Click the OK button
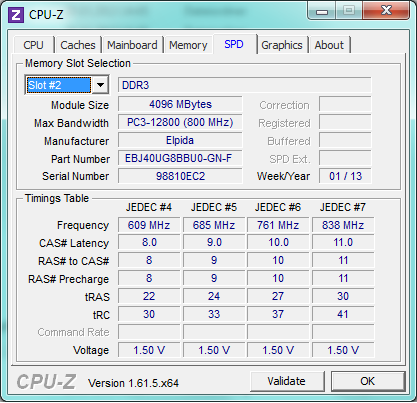Viewport: 417px width, 403px height. (367, 381)
